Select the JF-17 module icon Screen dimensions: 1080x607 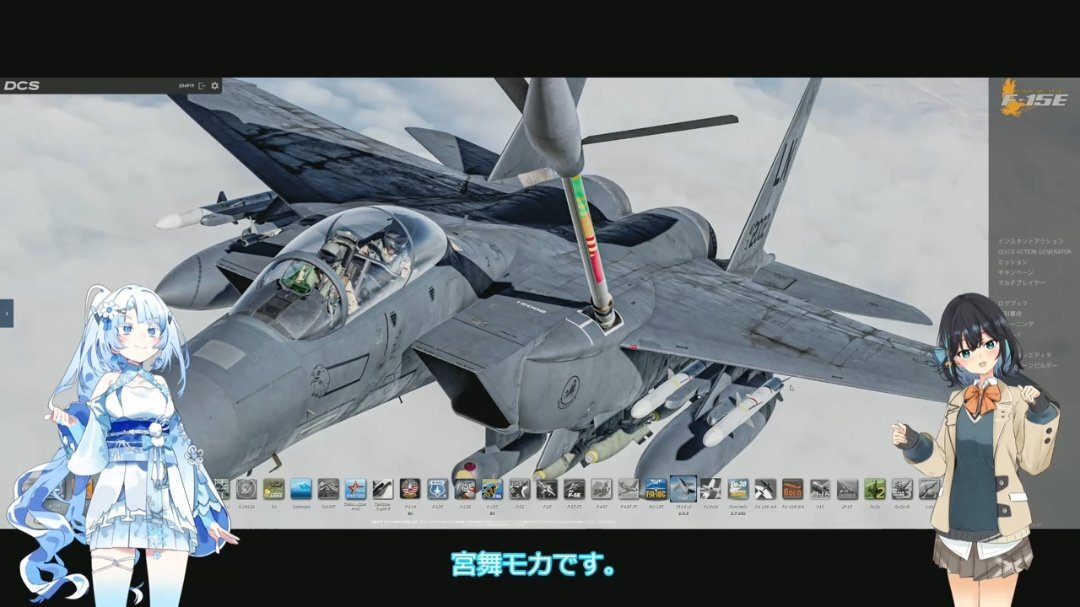(847, 489)
